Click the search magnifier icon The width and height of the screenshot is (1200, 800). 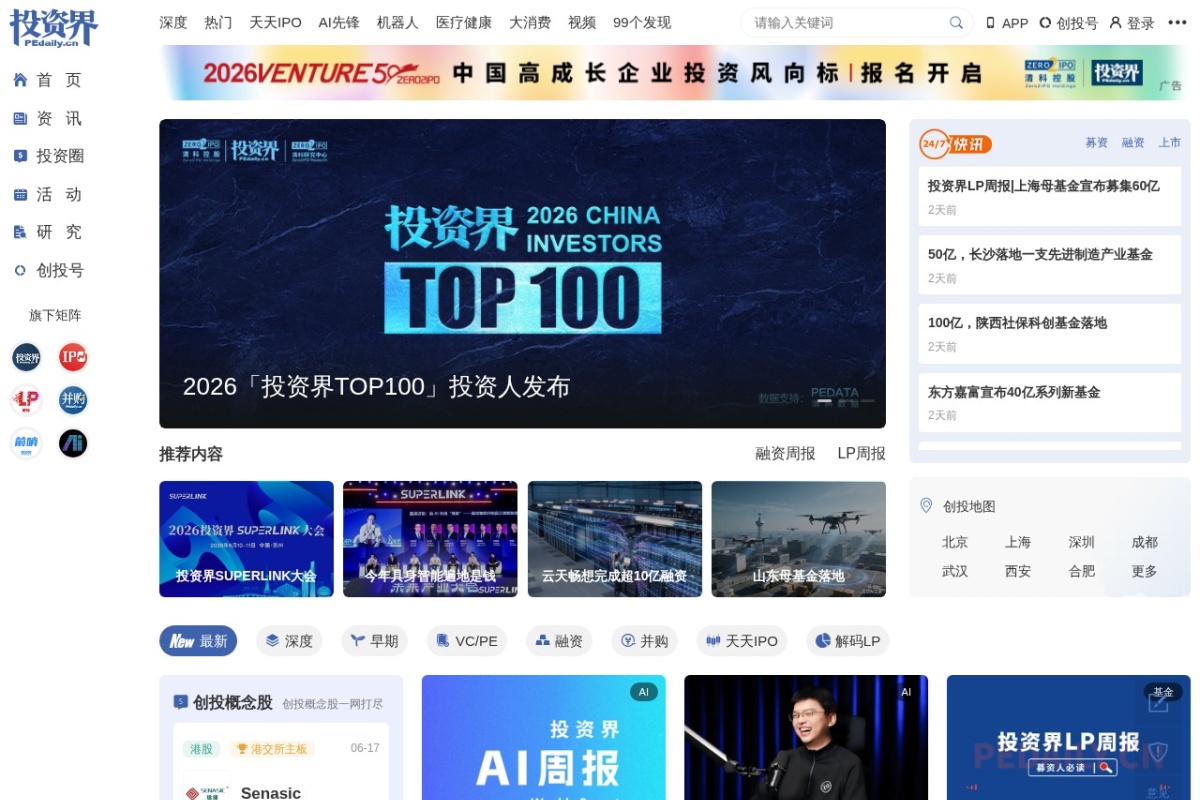point(956,22)
